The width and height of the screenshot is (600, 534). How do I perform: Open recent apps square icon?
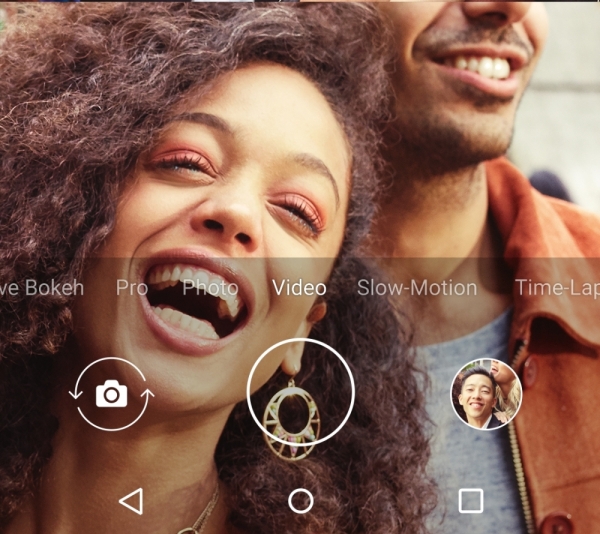coord(471,500)
